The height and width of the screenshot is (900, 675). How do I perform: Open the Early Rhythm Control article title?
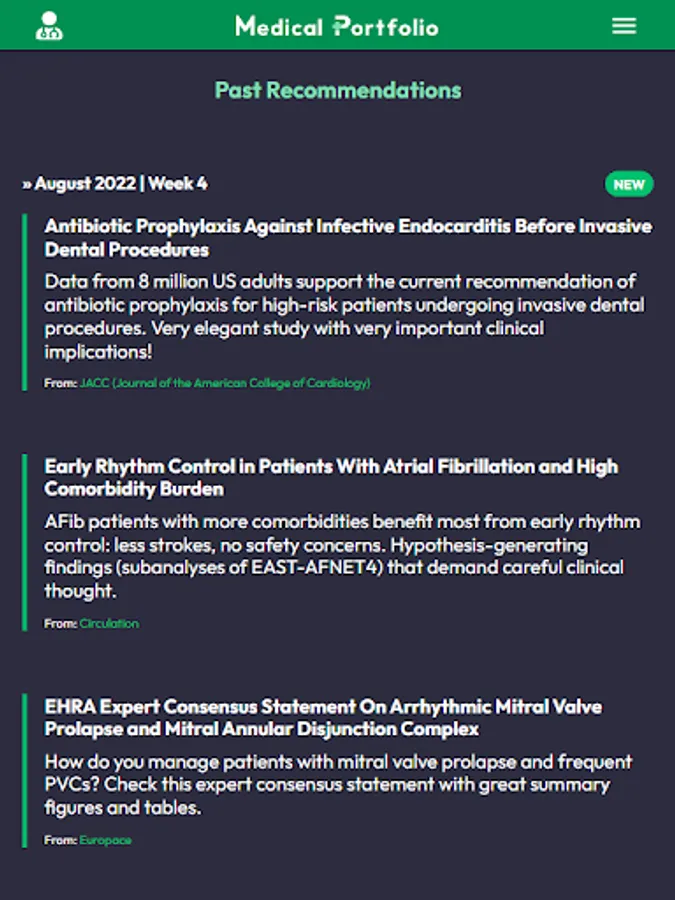(x=331, y=478)
